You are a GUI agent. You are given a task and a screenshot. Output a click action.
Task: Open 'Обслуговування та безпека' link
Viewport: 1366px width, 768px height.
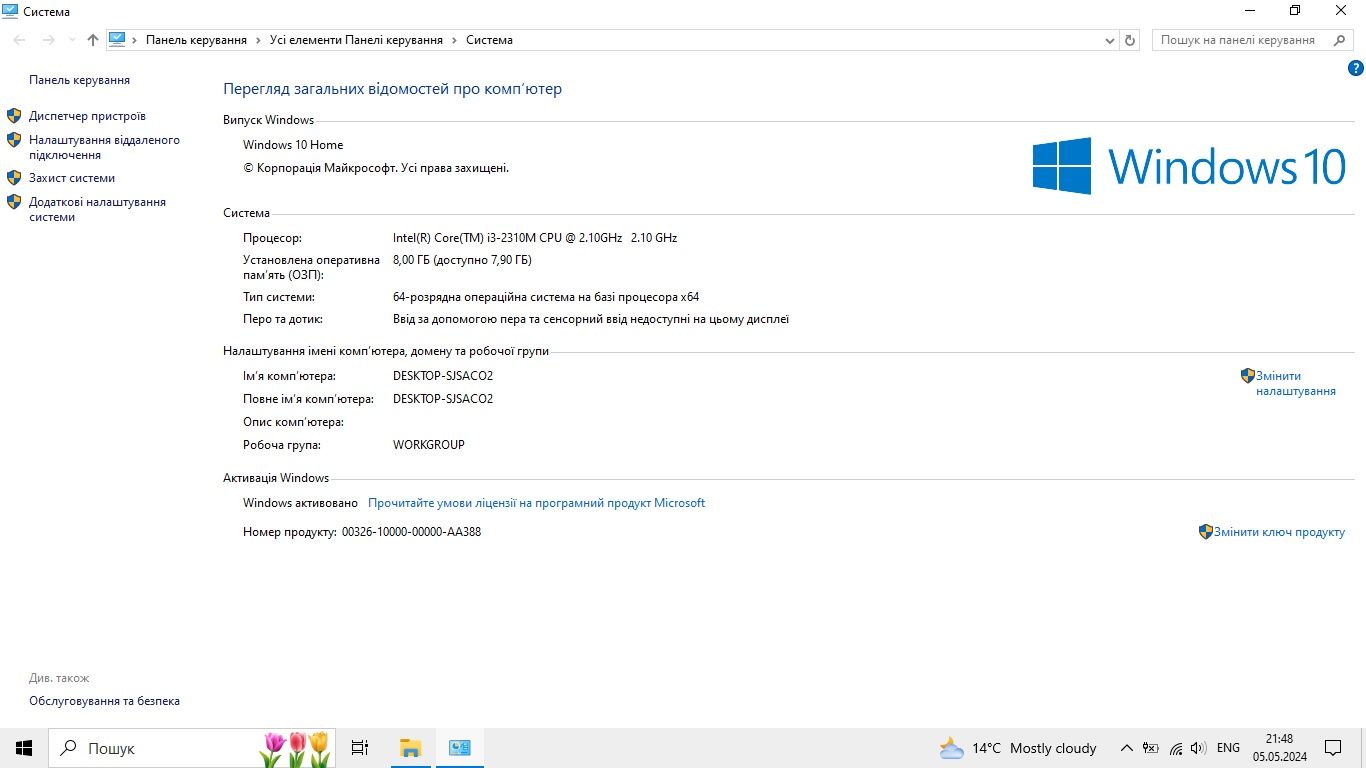tap(104, 701)
